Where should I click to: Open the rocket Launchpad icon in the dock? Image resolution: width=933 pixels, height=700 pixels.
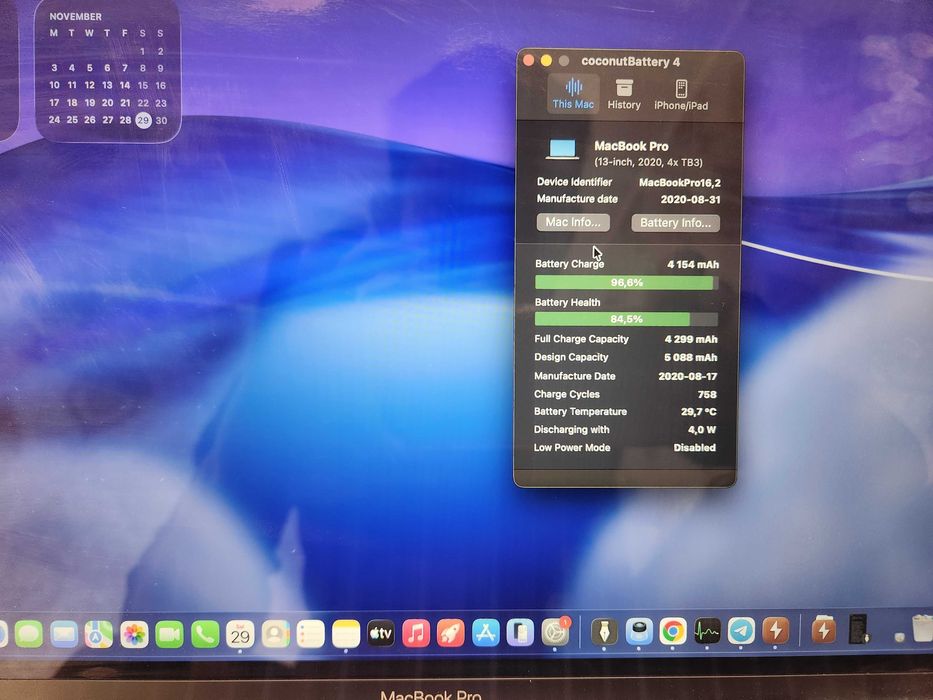click(451, 633)
